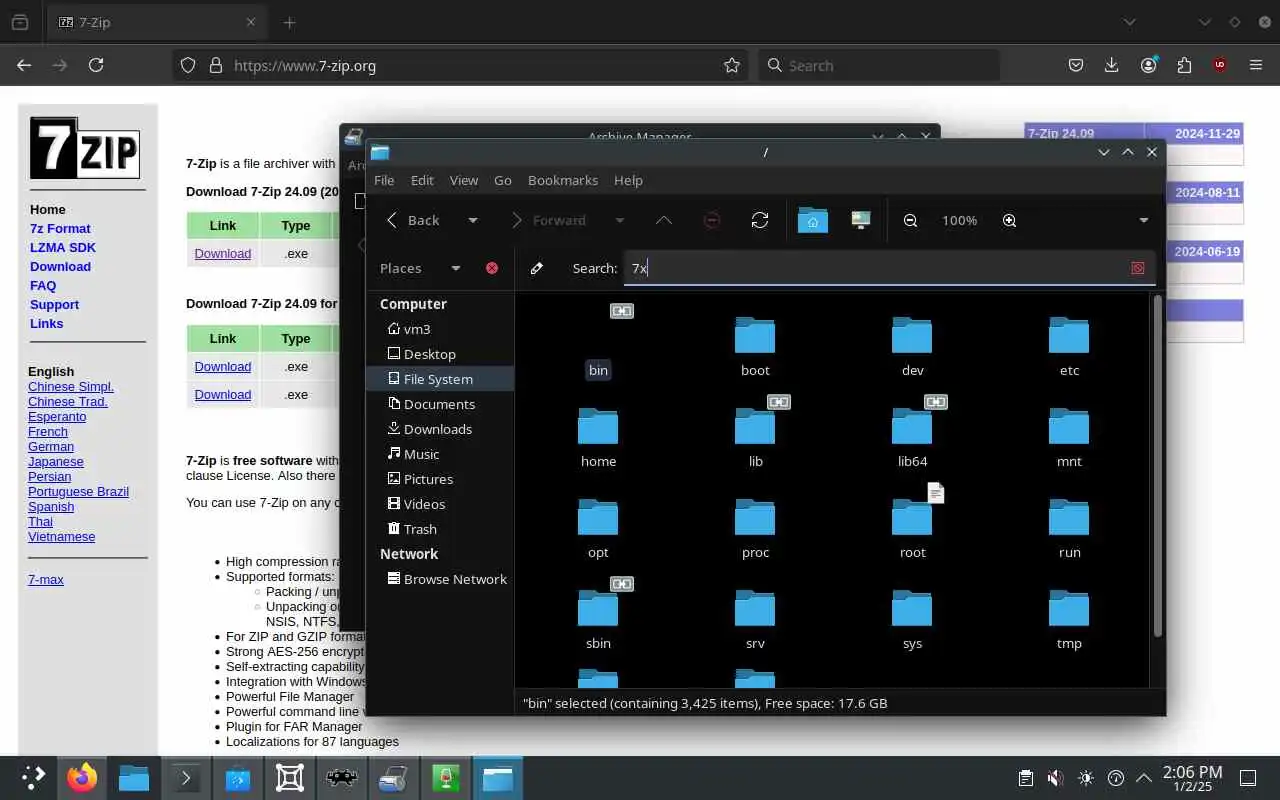Image resolution: width=1280 pixels, height=800 pixels.
Task: Select the sys folder
Action: pyautogui.click(x=912, y=620)
